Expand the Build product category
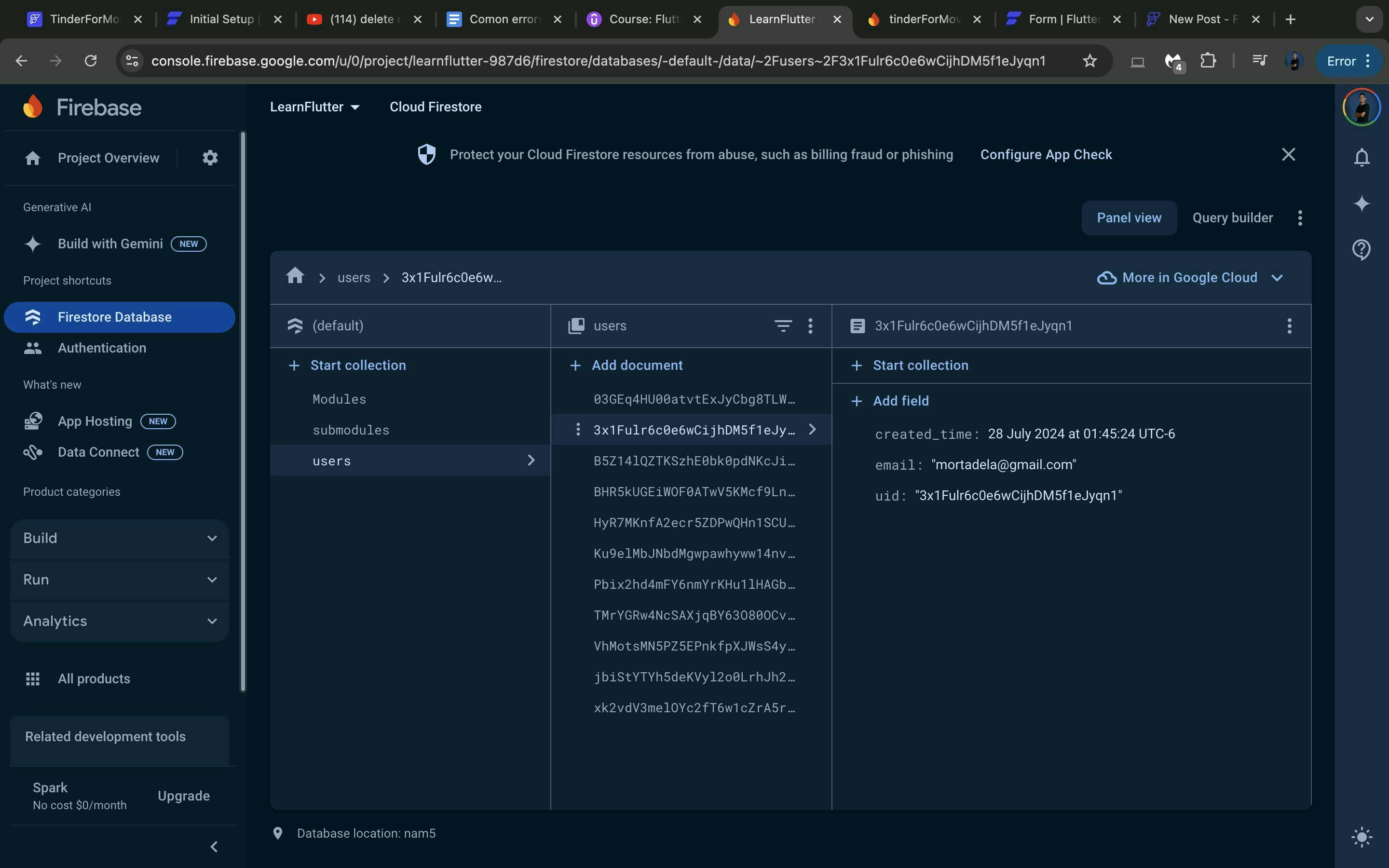This screenshot has height=868, width=1389. (x=120, y=538)
